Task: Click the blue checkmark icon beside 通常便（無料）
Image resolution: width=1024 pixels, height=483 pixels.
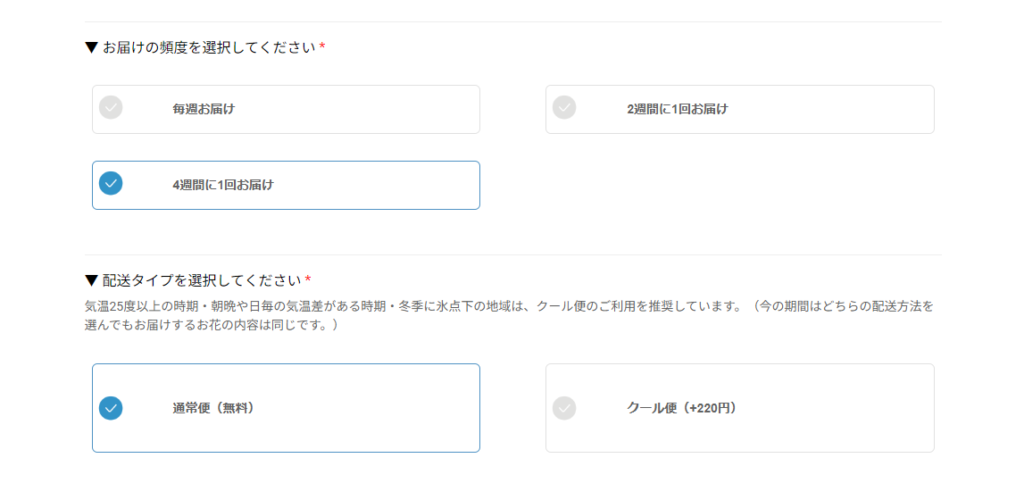Action: pyautogui.click(x=111, y=408)
